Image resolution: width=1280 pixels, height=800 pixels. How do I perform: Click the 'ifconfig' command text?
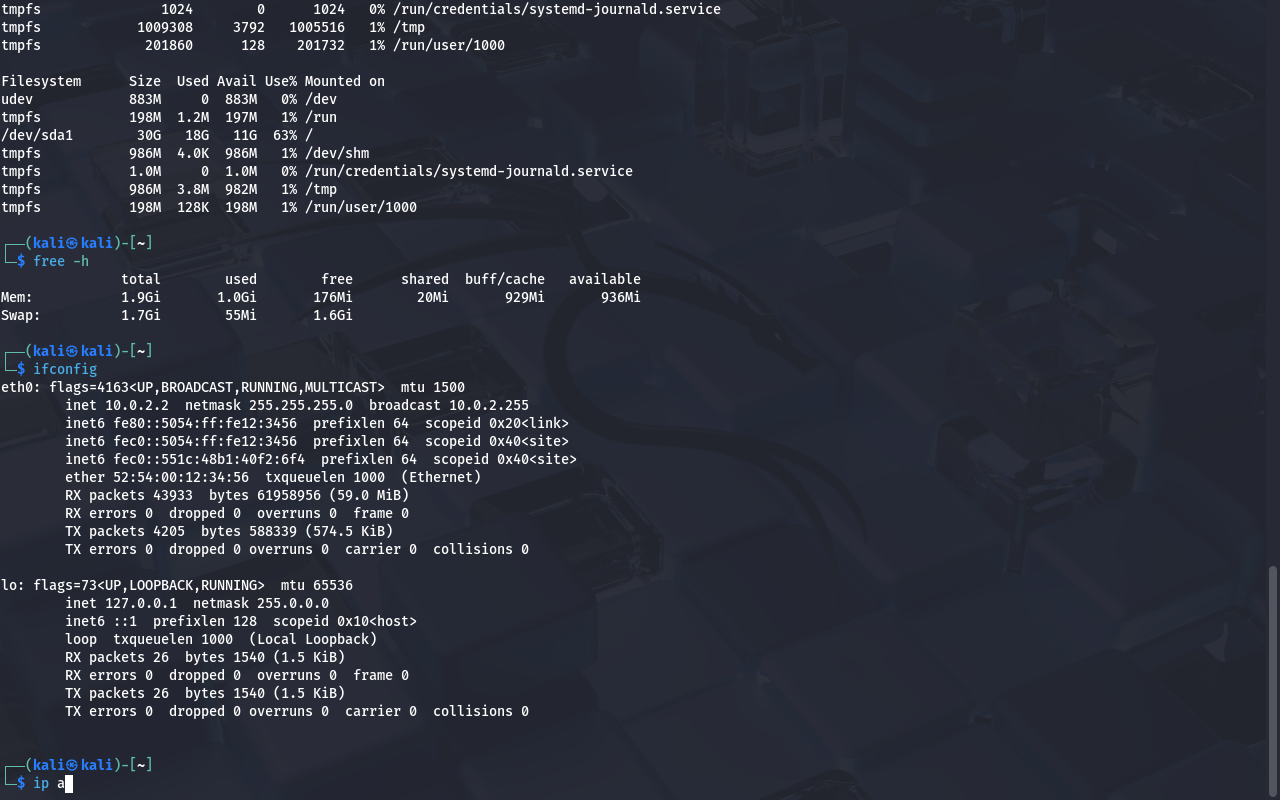coord(65,369)
